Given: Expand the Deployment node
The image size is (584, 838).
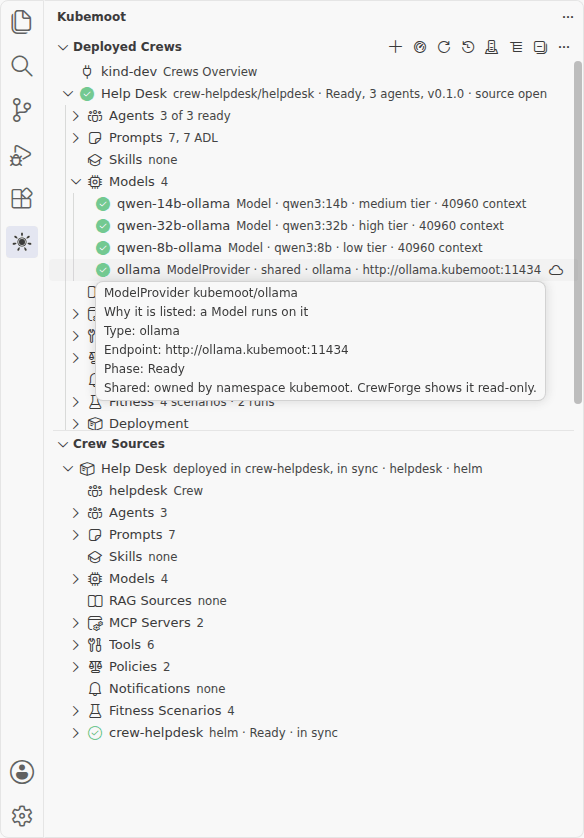Looking at the screenshot, I should tap(76, 424).
